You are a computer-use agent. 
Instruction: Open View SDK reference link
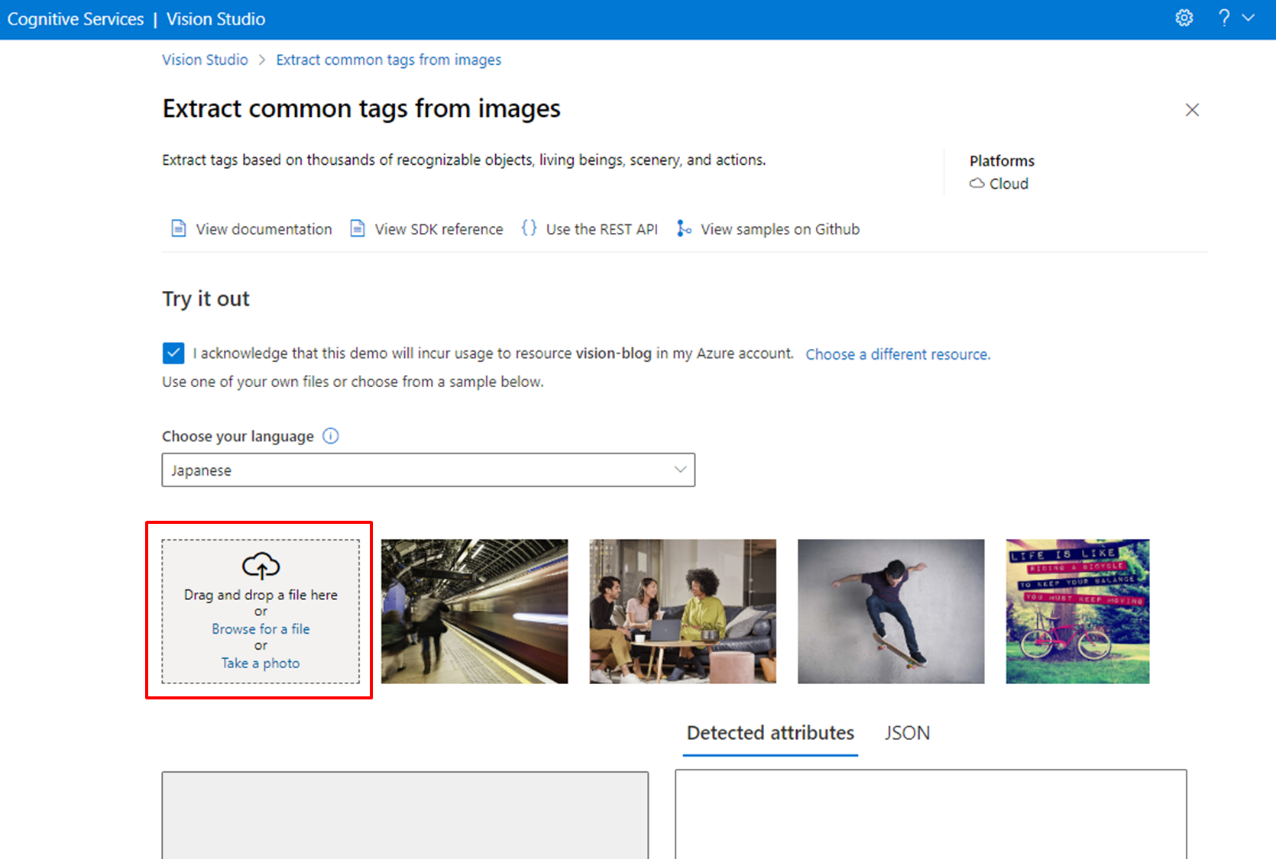(x=439, y=229)
